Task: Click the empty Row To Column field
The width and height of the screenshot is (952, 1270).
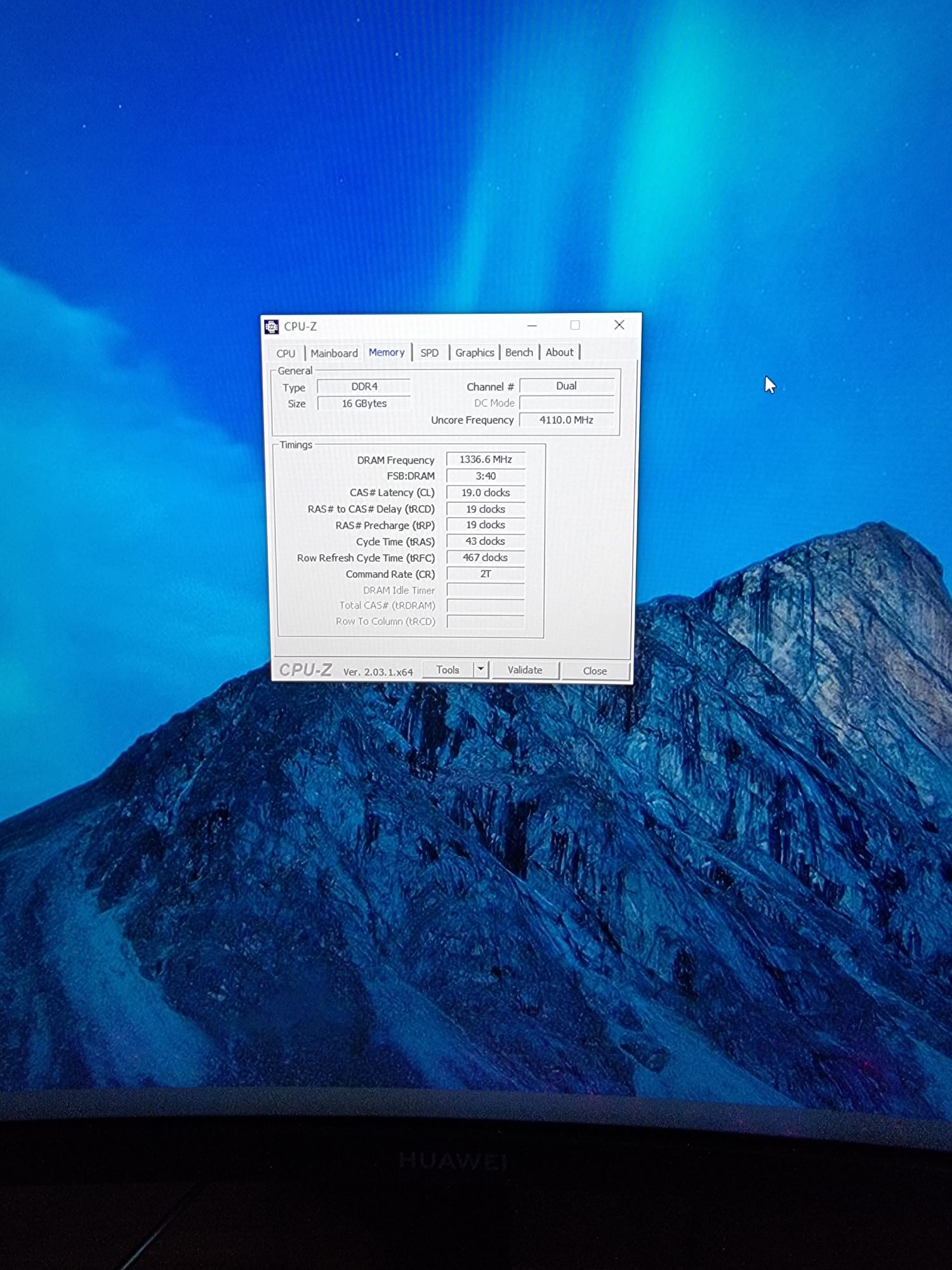Action: click(486, 622)
